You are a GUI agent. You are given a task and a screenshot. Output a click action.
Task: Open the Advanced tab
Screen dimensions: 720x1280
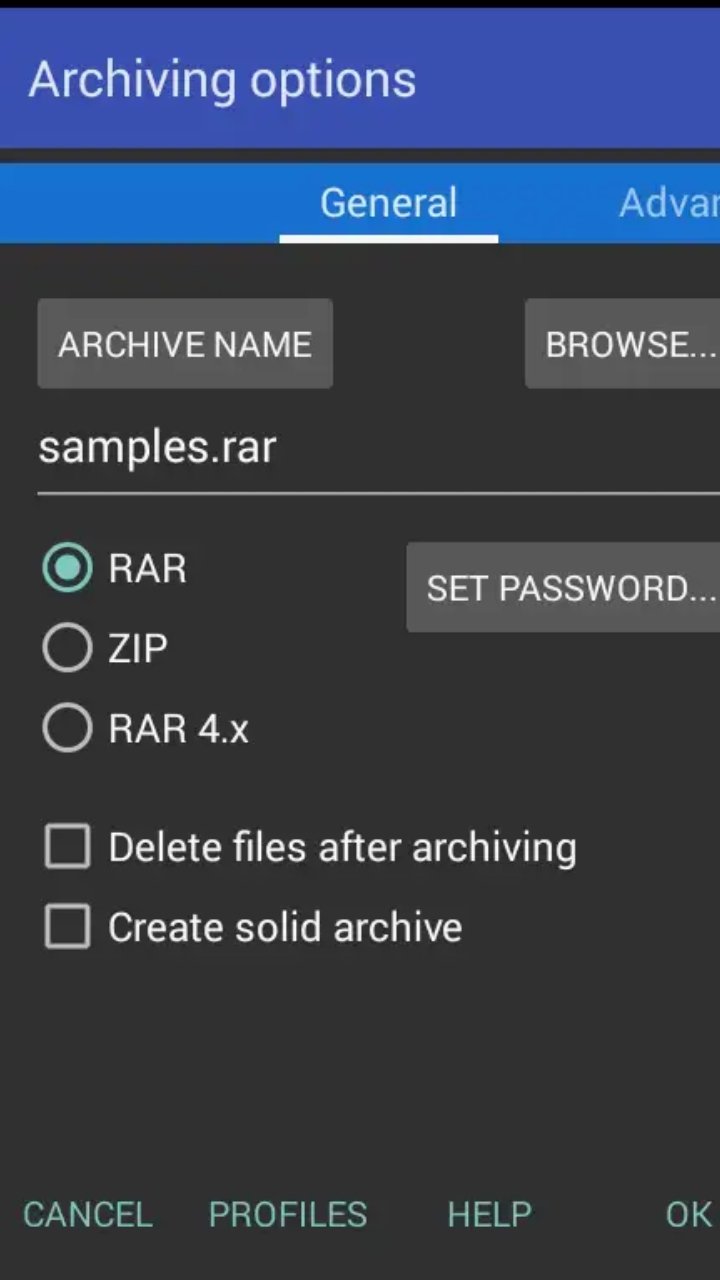[x=668, y=203]
